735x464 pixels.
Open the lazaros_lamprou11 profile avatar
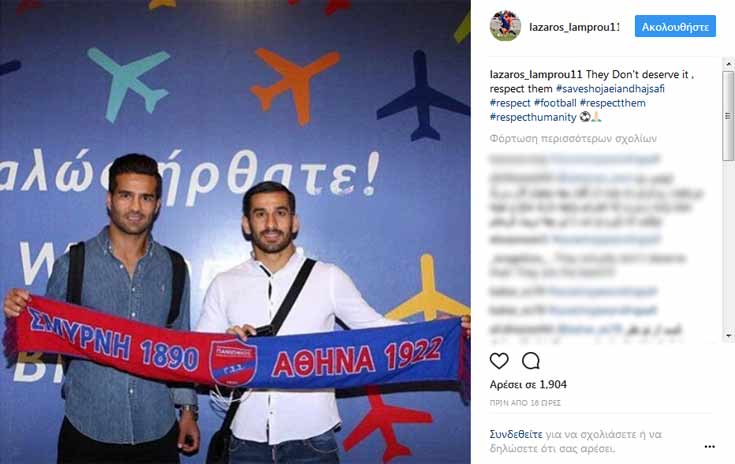coord(505,26)
